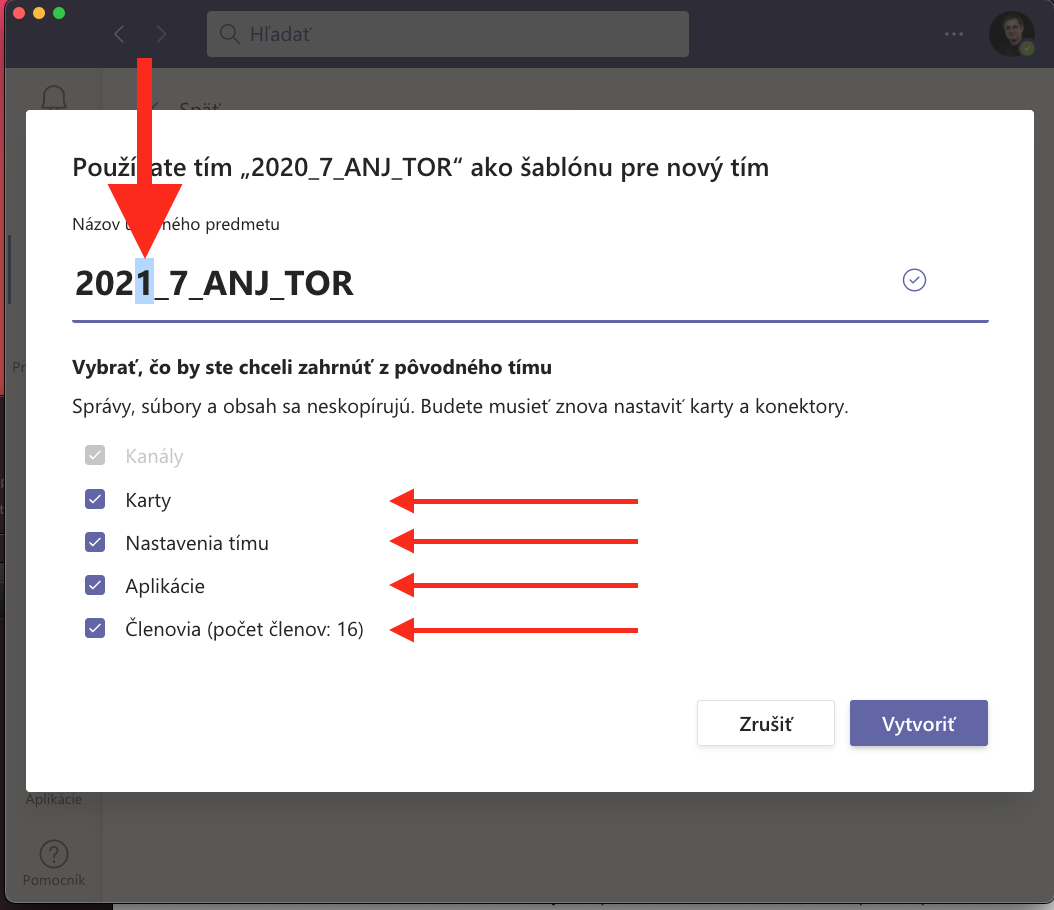Click the back navigation arrow
This screenshot has height=910, width=1054.
(119, 34)
